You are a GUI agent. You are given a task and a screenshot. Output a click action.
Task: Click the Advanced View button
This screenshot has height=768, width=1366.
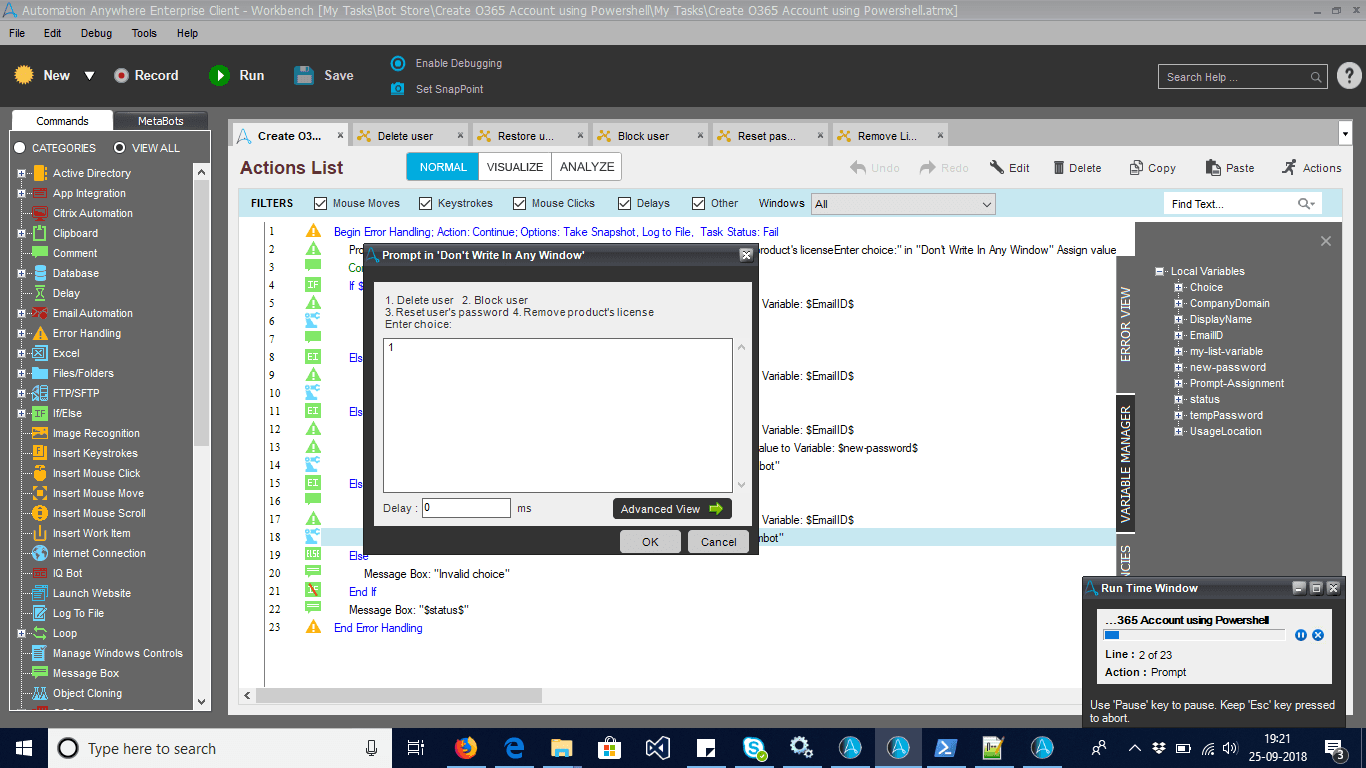(x=672, y=509)
